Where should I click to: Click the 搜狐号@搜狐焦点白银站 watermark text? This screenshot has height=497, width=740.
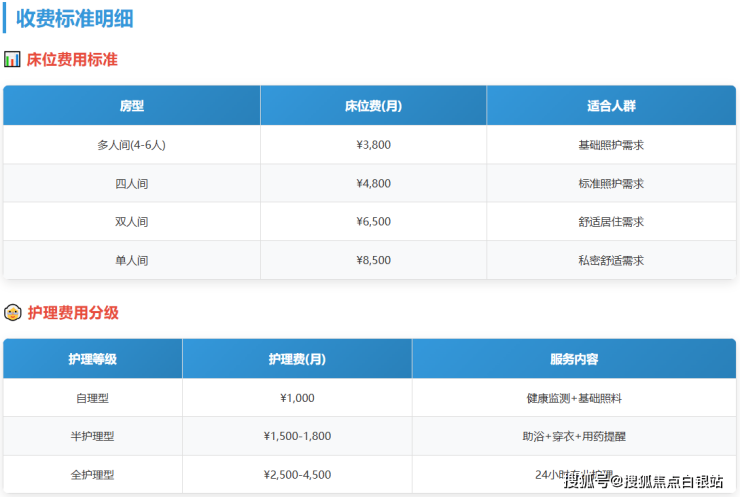click(643, 482)
